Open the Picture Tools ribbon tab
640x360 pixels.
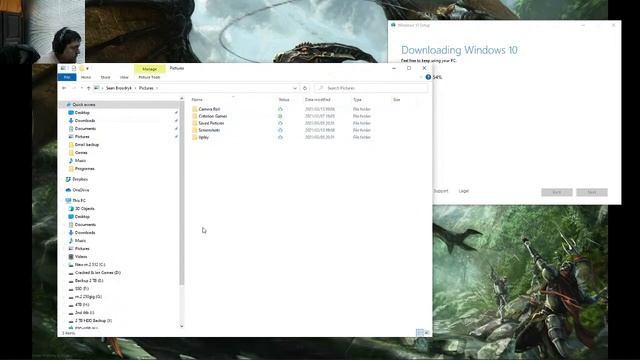[x=149, y=77]
